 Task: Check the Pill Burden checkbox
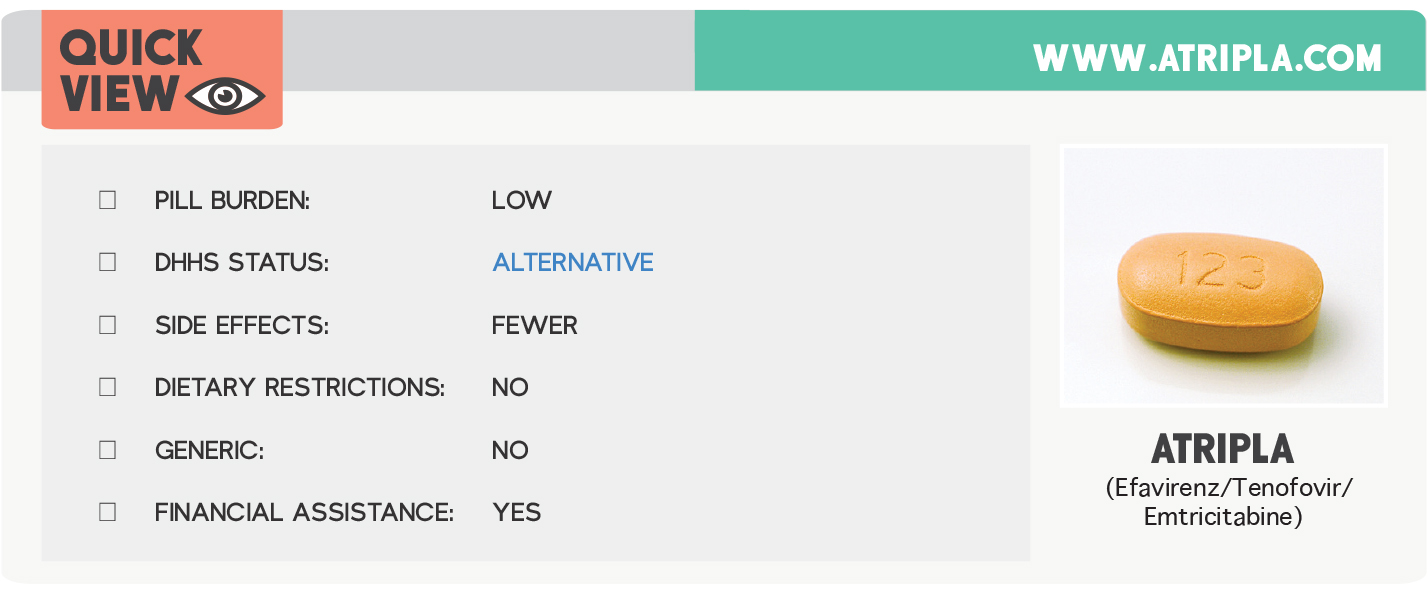point(108,200)
